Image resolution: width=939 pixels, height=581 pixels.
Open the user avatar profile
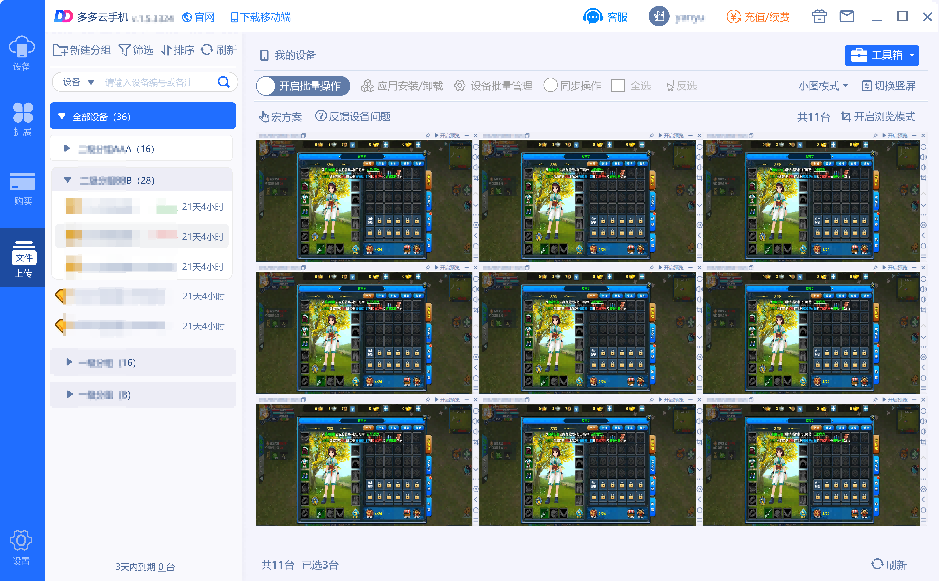click(659, 16)
